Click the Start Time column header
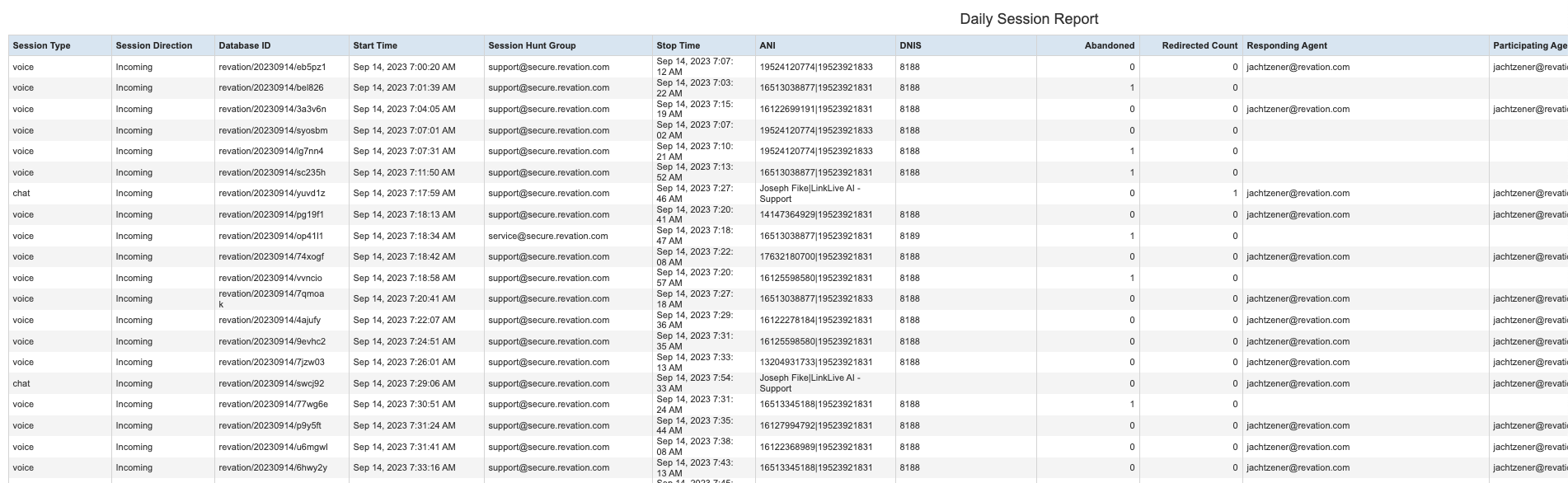 pyautogui.click(x=375, y=46)
